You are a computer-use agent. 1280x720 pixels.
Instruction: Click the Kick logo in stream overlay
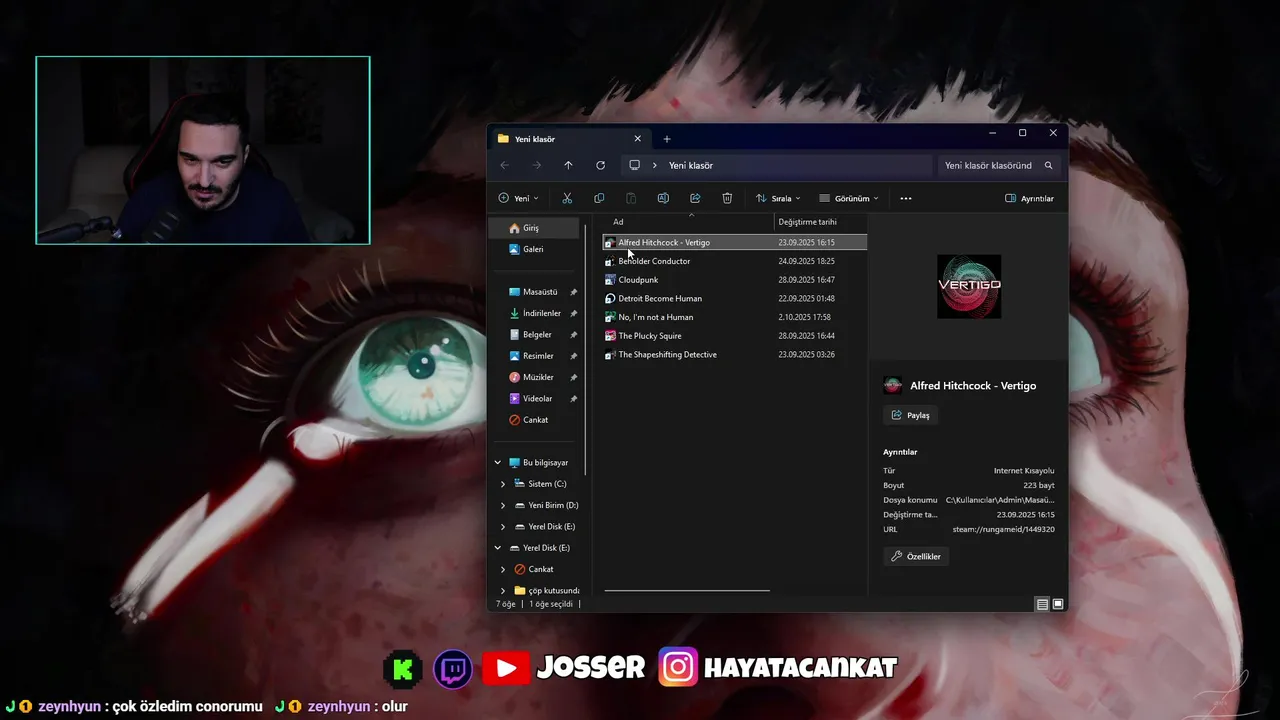point(403,668)
